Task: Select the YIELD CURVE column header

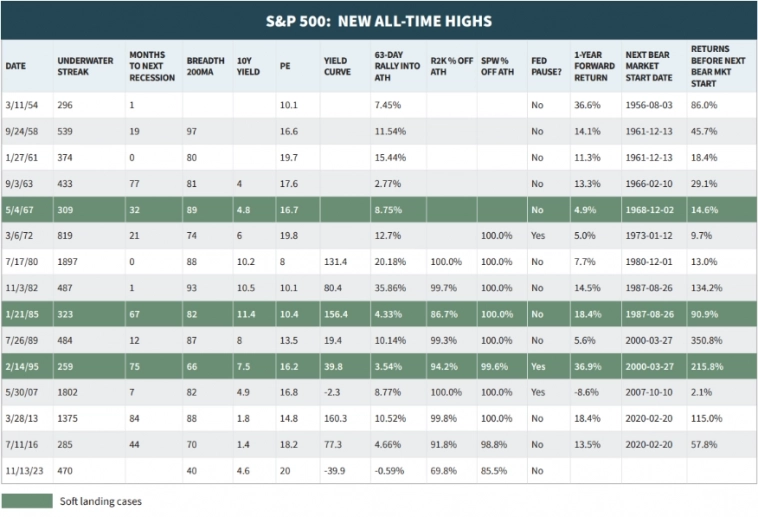Action: point(336,66)
